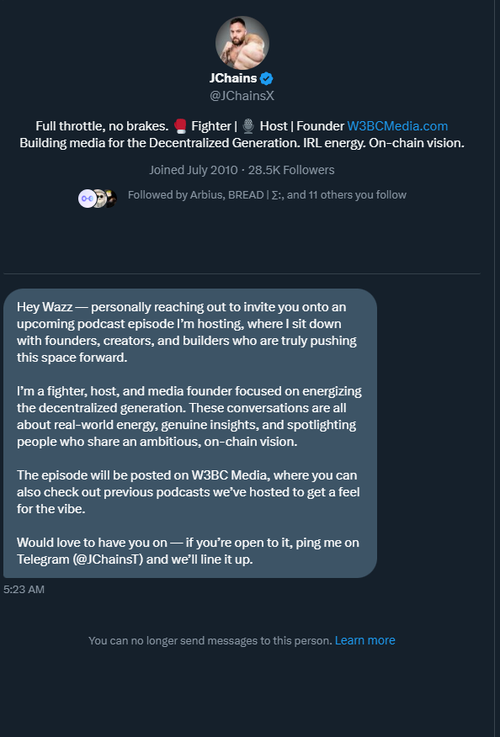Click the vertical scrollbar track on right edge
This screenshot has height=737, width=500.
tap(494, 368)
